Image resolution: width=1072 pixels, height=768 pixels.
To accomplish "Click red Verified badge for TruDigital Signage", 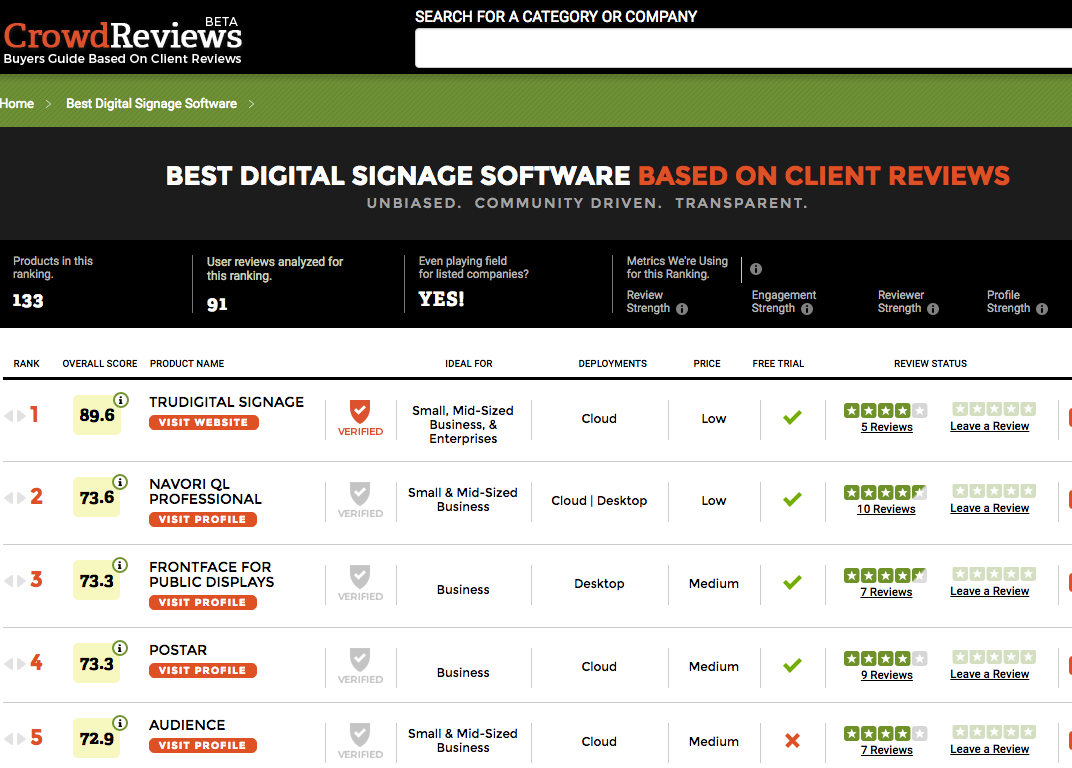I will (360, 418).
